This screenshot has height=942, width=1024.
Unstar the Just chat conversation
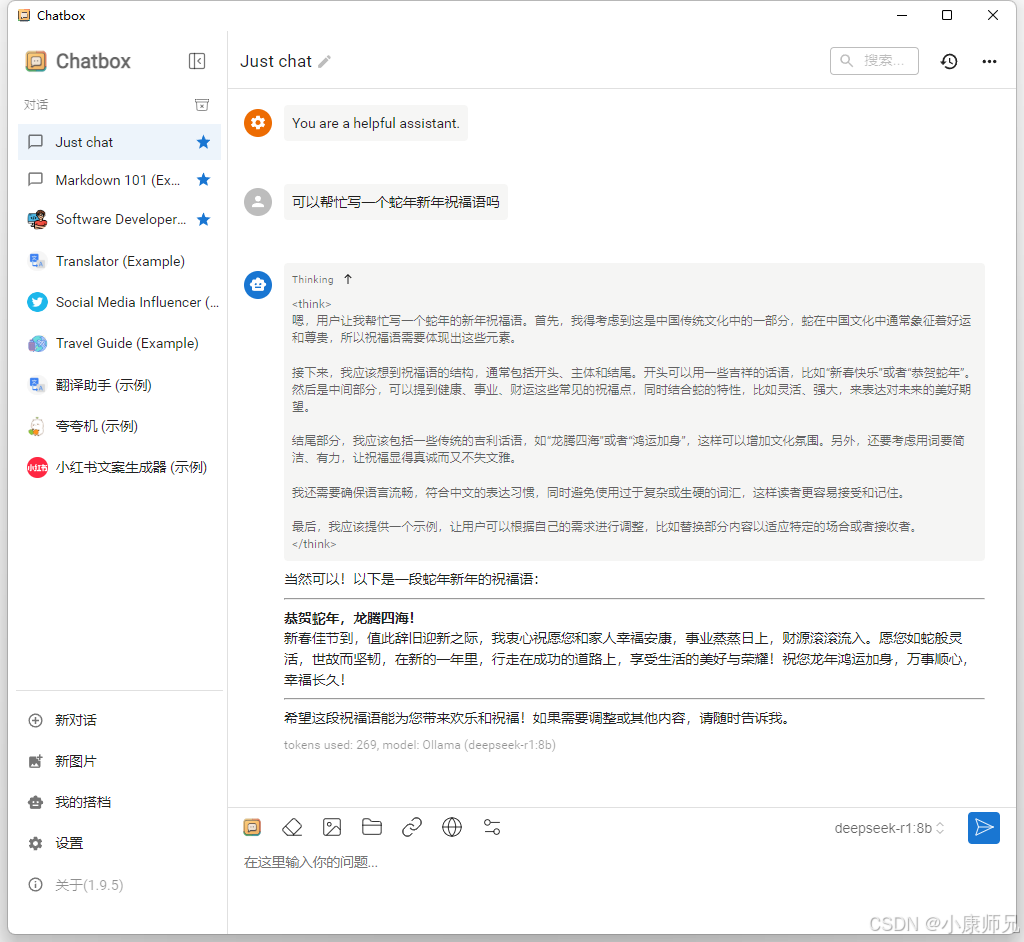point(204,142)
